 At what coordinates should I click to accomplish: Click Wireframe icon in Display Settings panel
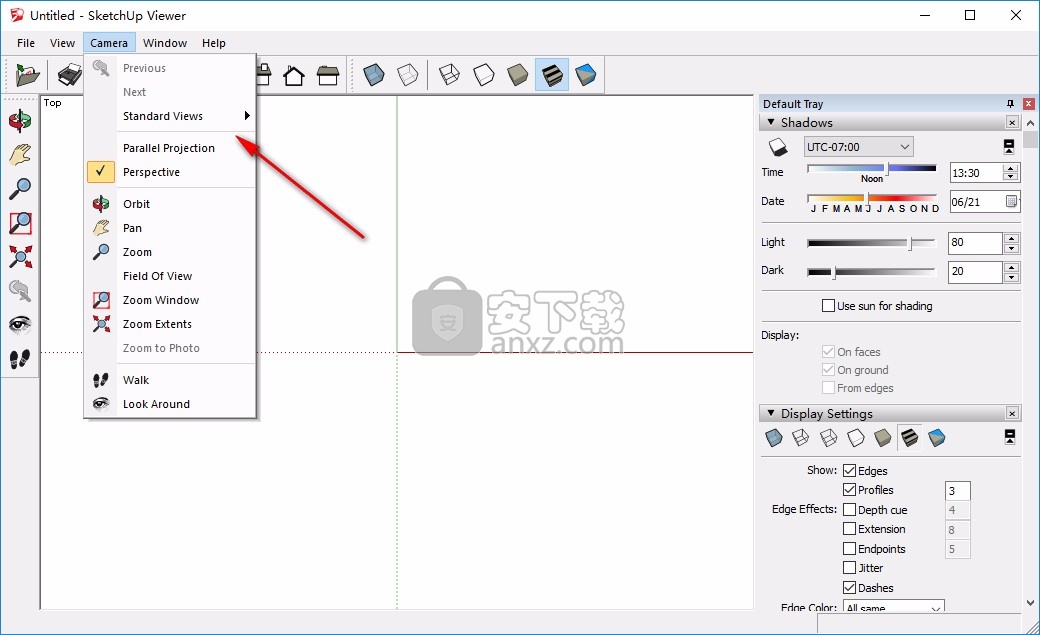coord(828,438)
